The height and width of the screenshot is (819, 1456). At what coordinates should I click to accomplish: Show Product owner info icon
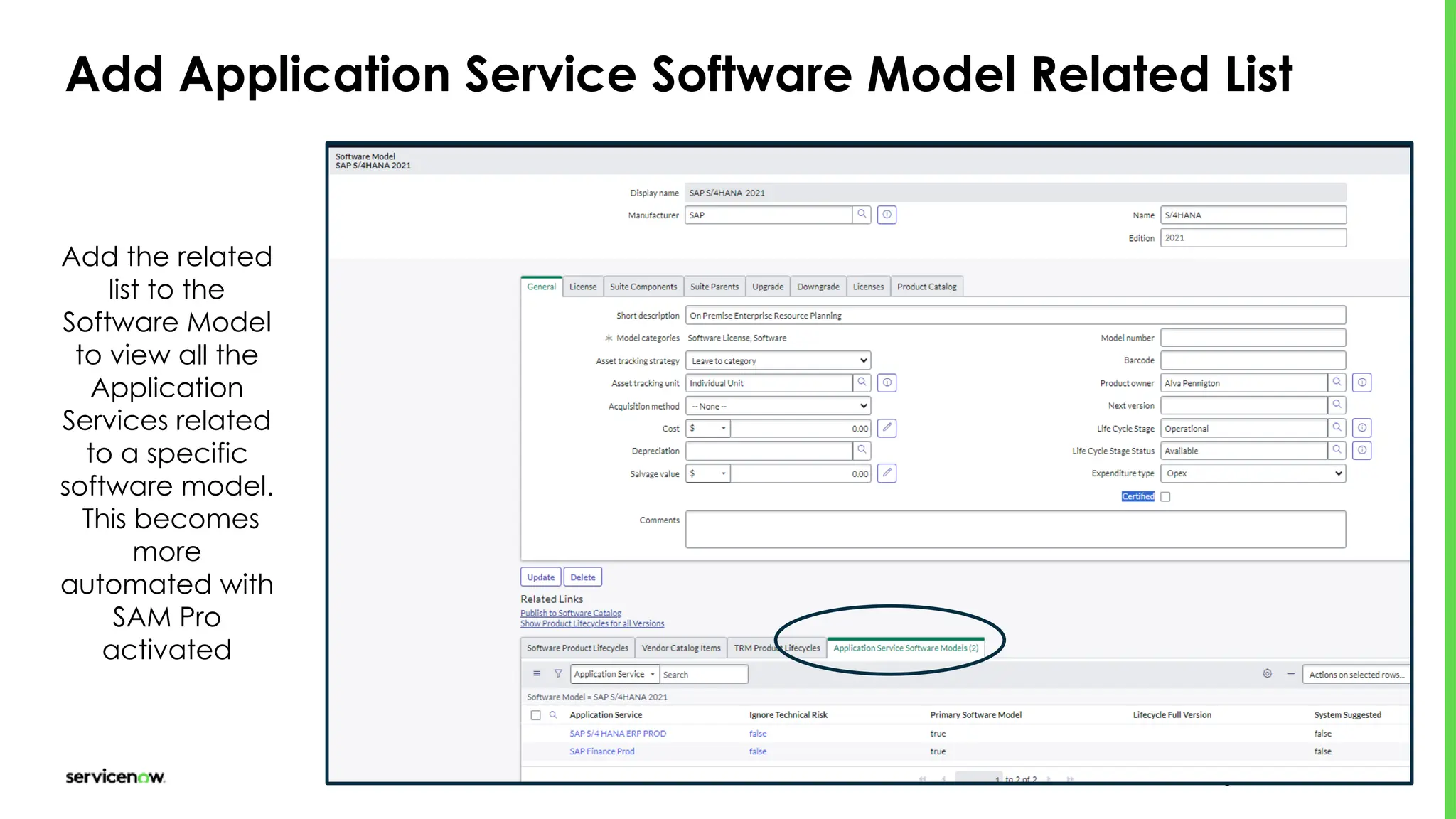click(x=1361, y=382)
